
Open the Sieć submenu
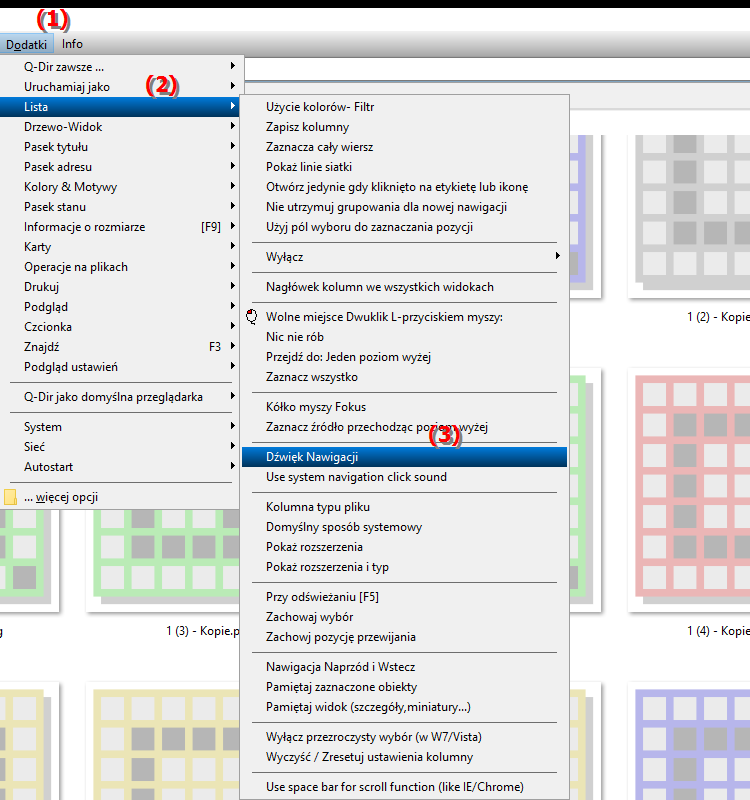coord(121,447)
